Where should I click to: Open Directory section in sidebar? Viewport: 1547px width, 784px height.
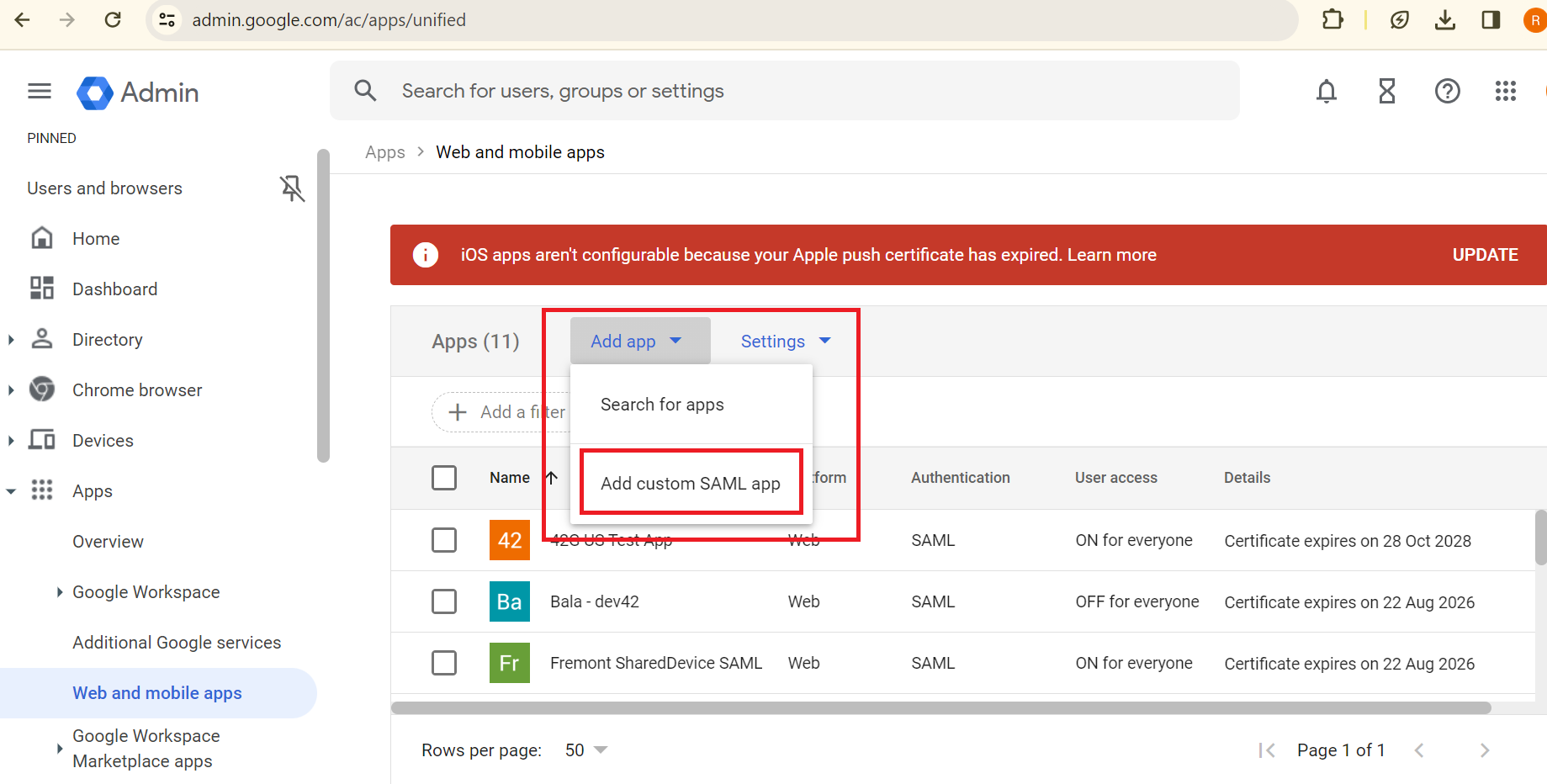[107, 340]
